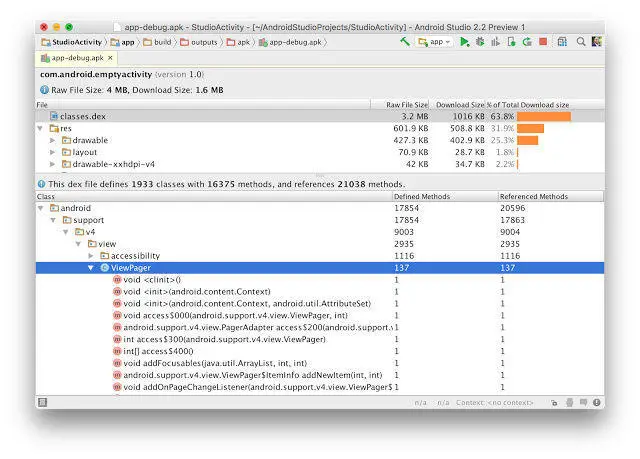Select <init> with Context, AttributeSet method
The height and width of the screenshot is (459, 640).
click(x=320, y=303)
